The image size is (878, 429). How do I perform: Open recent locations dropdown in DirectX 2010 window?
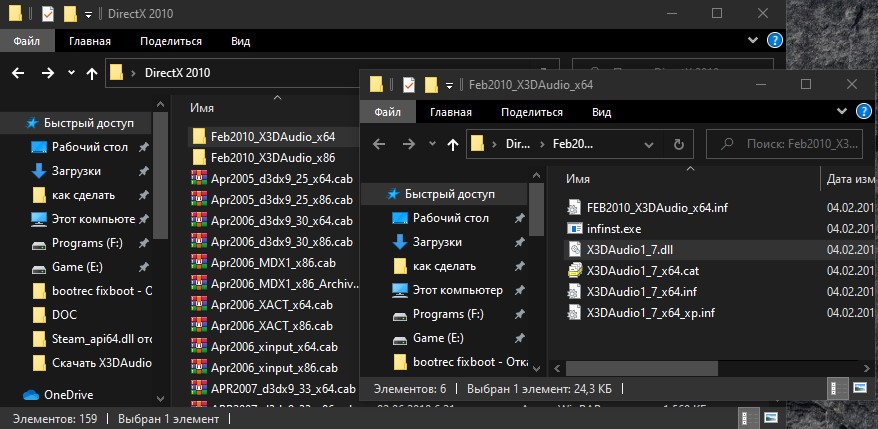(x=71, y=72)
